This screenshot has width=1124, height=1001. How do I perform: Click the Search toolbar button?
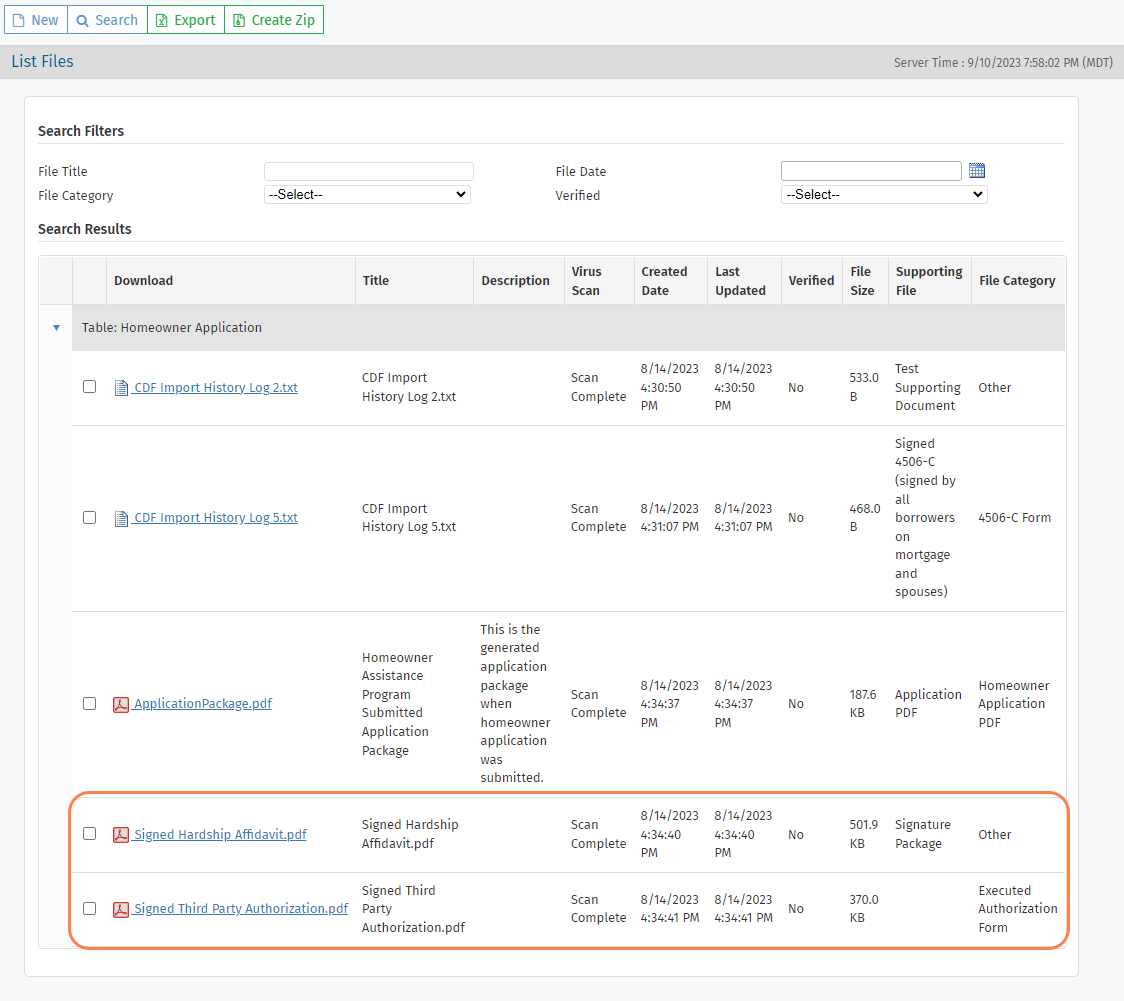click(107, 20)
